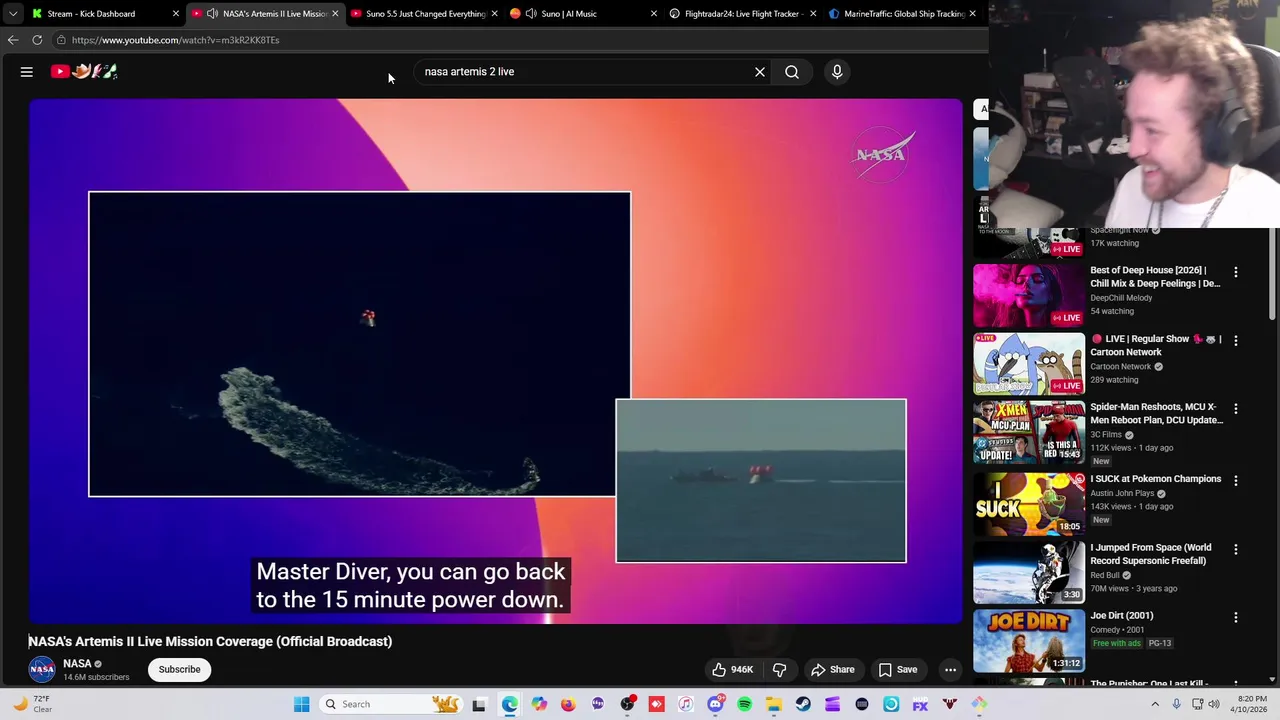Open options menu for Joe Dirt movie
Viewport: 1280px width, 720px height.
coord(1236,618)
